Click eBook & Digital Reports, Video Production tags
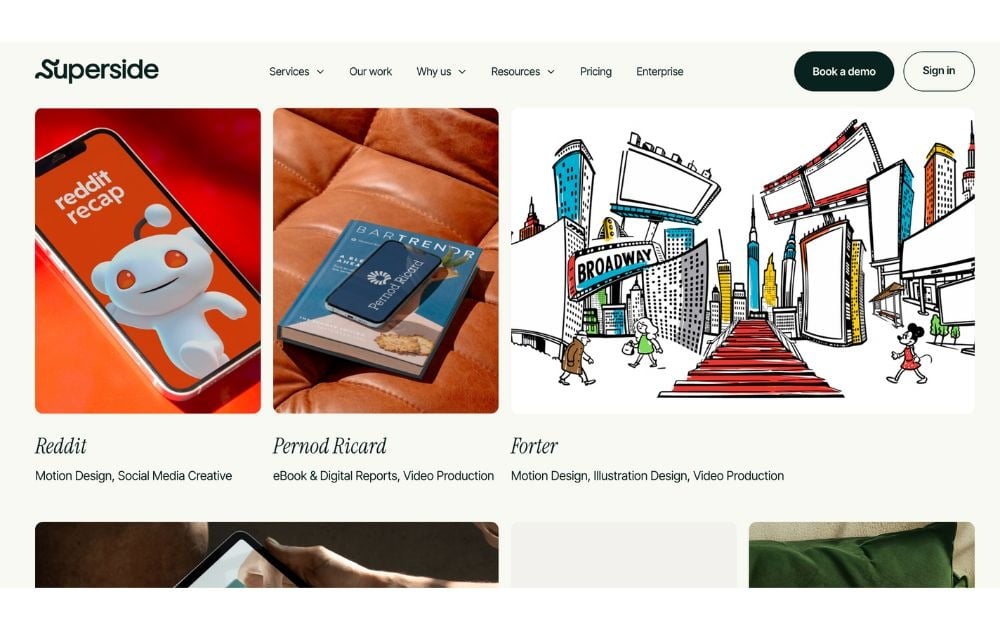This screenshot has width=1000, height=630. coord(383,476)
